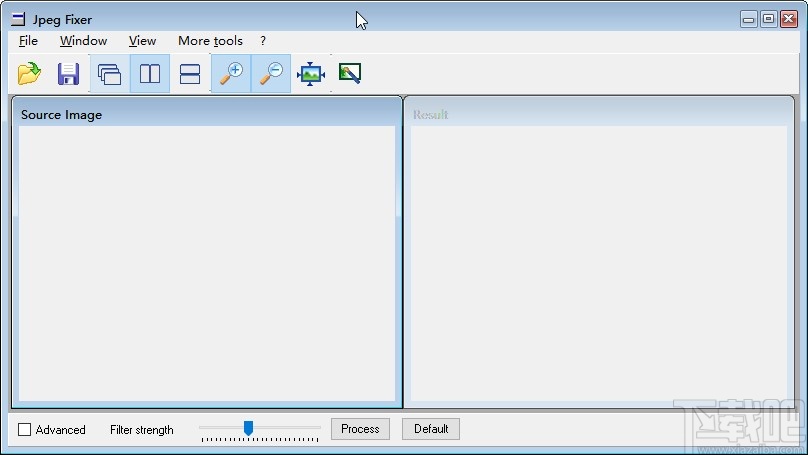Open the More tools menu
808x455 pixels.
(210, 41)
